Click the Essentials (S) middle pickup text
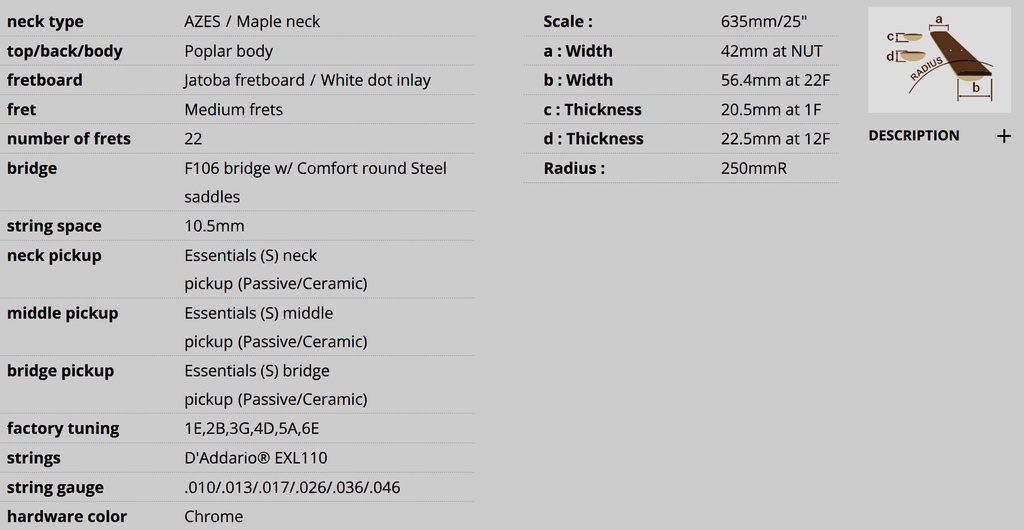Viewport: 1024px width, 530px height. [x=276, y=327]
